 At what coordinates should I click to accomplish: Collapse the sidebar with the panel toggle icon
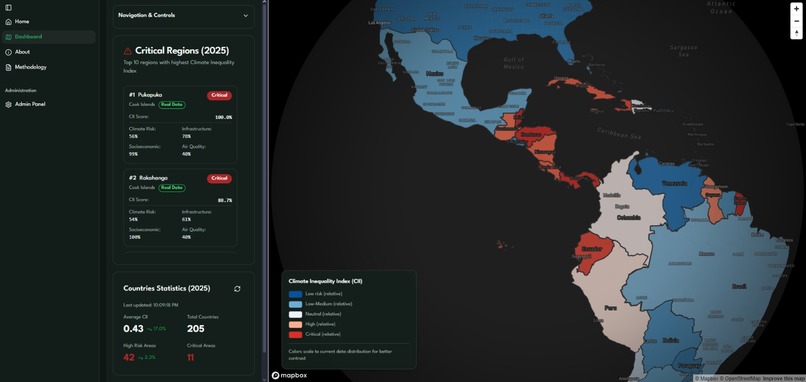[8, 8]
